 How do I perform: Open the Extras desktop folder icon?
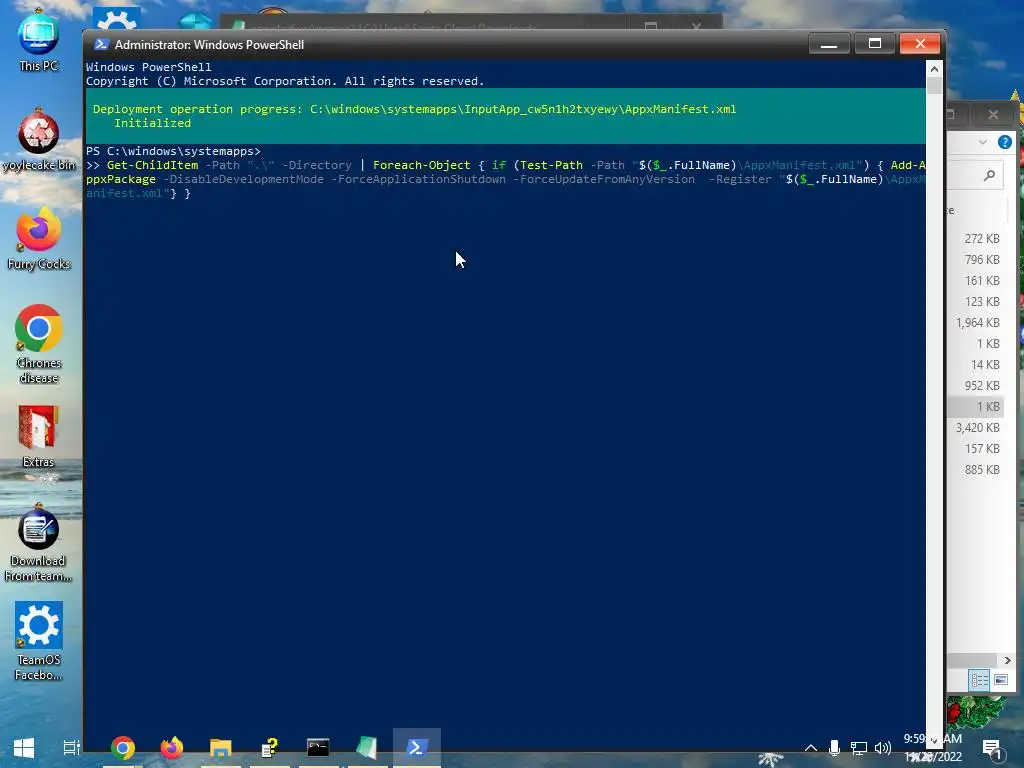(x=39, y=436)
